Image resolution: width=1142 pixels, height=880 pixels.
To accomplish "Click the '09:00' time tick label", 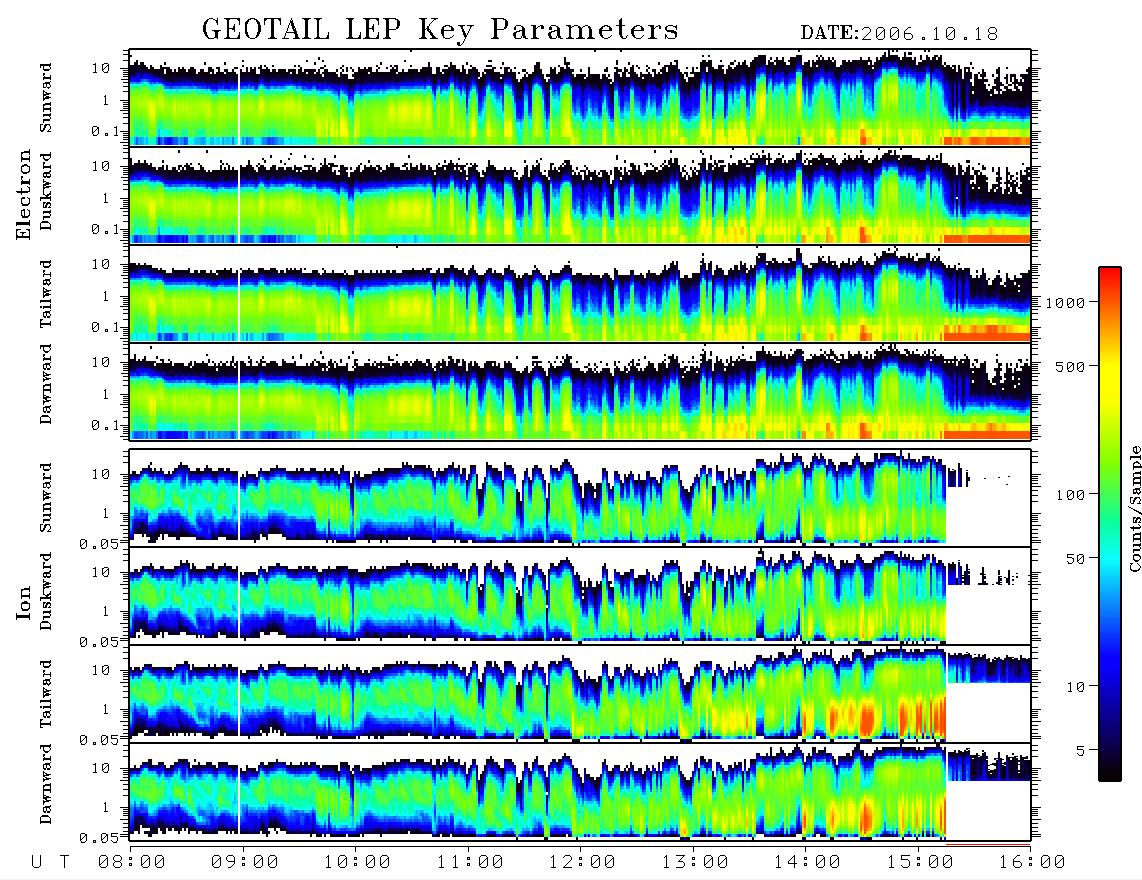I will pos(245,862).
